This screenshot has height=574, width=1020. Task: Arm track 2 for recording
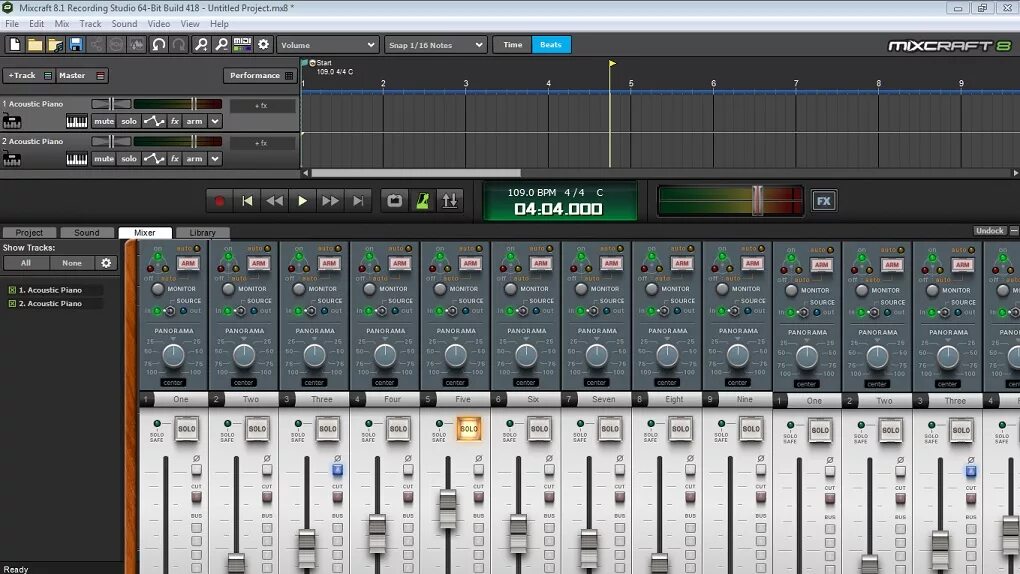coord(194,159)
